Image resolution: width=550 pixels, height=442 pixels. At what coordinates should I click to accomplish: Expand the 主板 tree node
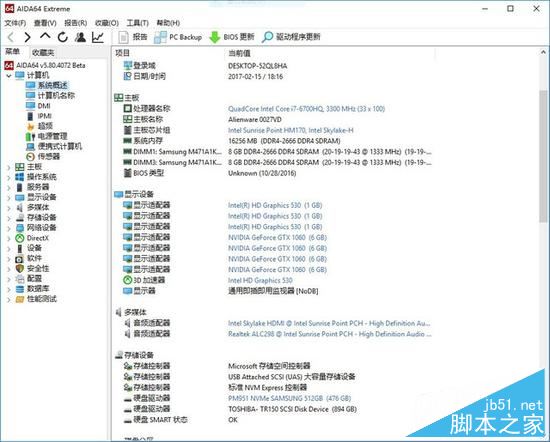pyautogui.click(x=9, y=167)
